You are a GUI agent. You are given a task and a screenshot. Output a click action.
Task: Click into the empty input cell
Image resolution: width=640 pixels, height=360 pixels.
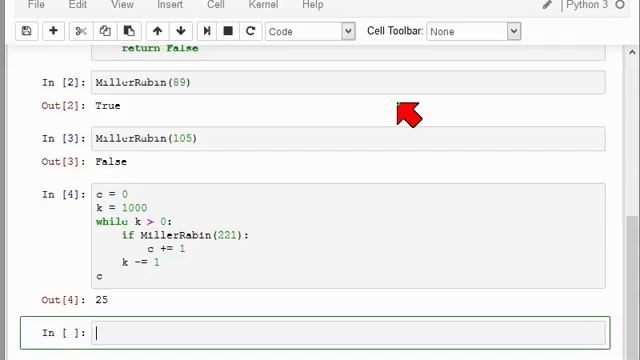[348, 333]
